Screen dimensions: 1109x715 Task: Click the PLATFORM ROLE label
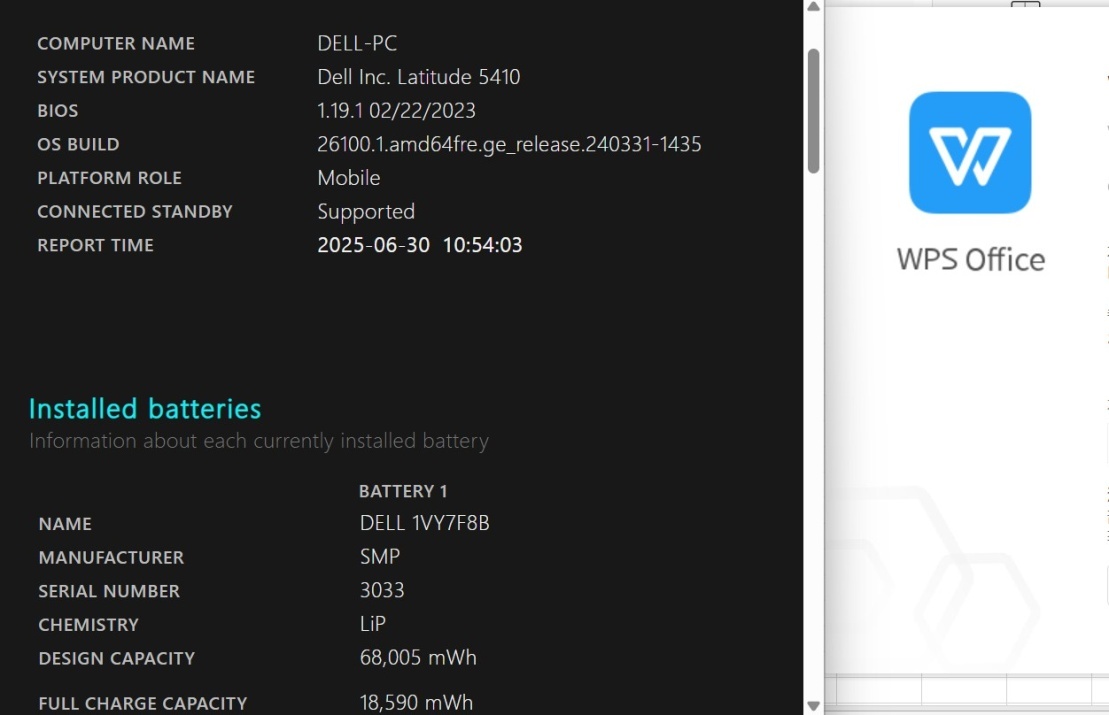(110, 178)
